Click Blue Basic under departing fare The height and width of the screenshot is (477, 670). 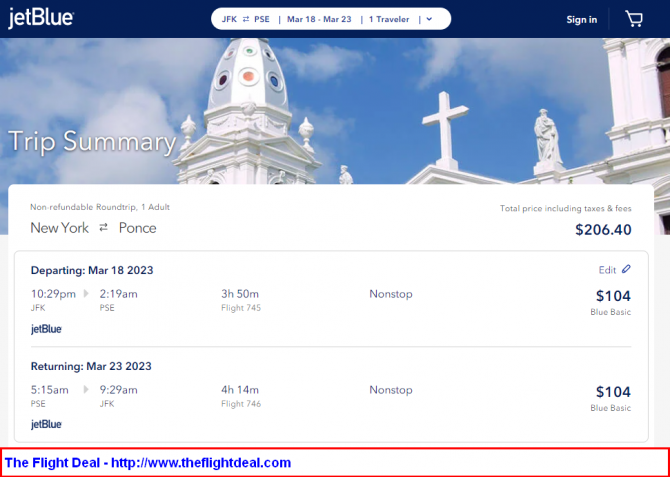tap(611, 312)
